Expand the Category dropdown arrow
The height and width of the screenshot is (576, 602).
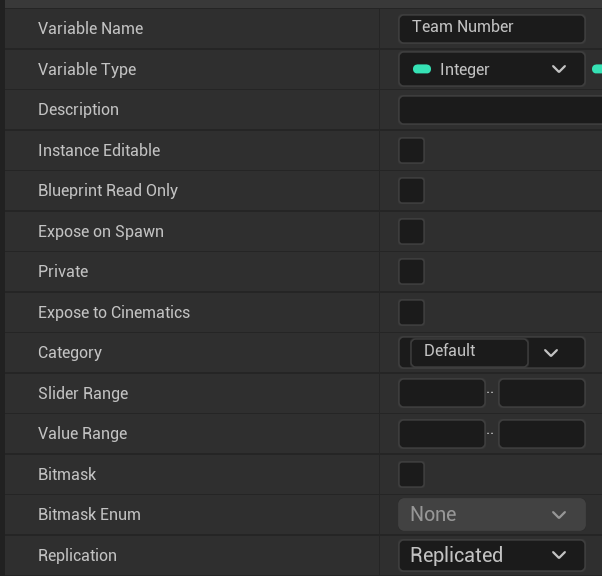tap(551, 353)
